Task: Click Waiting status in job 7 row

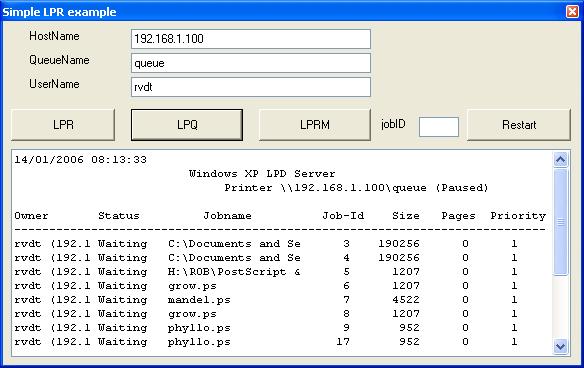Action: point(123,300)
